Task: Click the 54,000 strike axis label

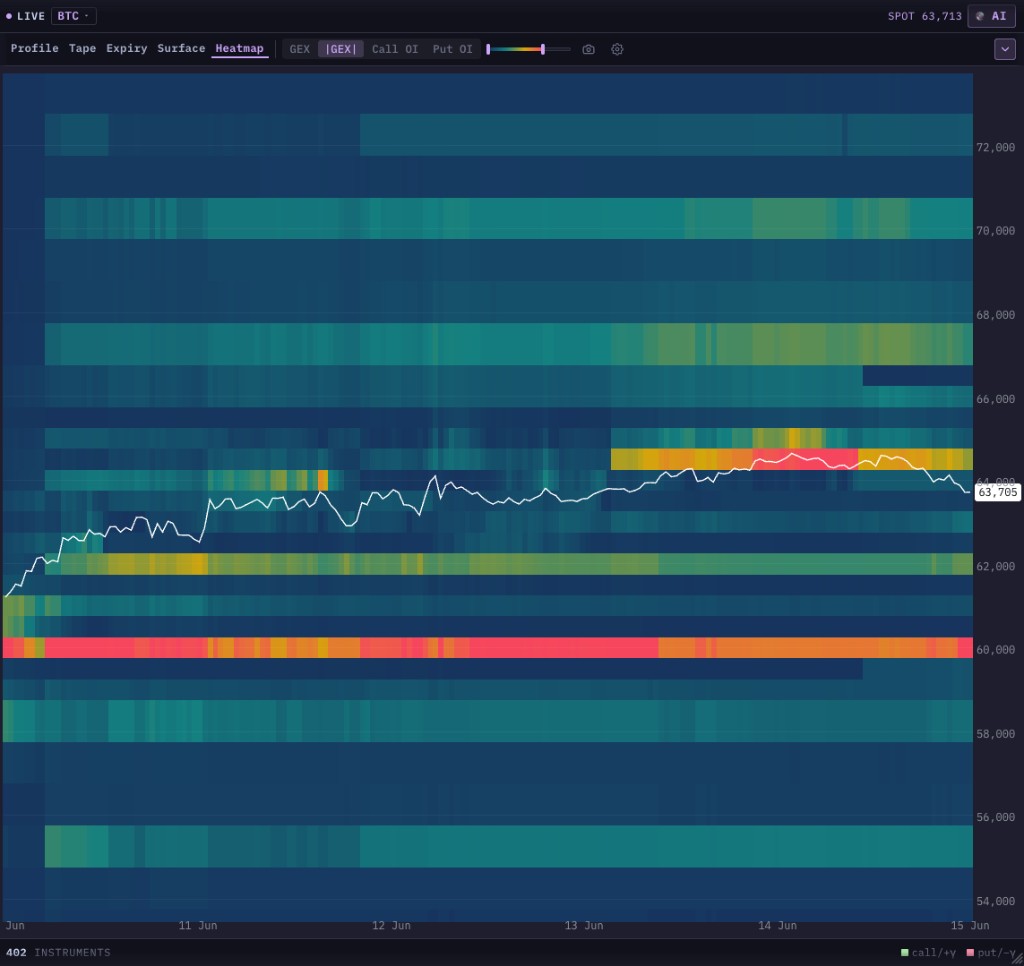Action: point(995,901)
